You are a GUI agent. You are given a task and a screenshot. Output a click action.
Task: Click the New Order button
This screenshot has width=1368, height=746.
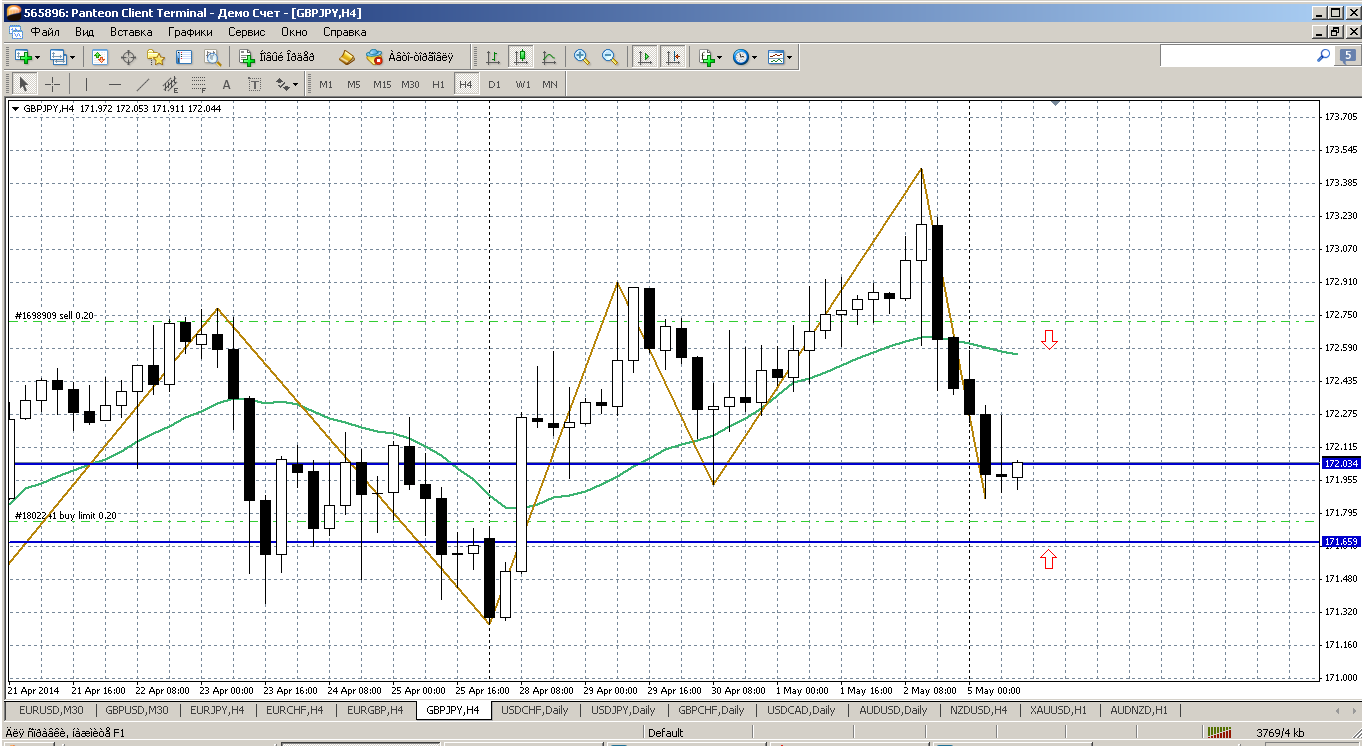coord(277,57)
